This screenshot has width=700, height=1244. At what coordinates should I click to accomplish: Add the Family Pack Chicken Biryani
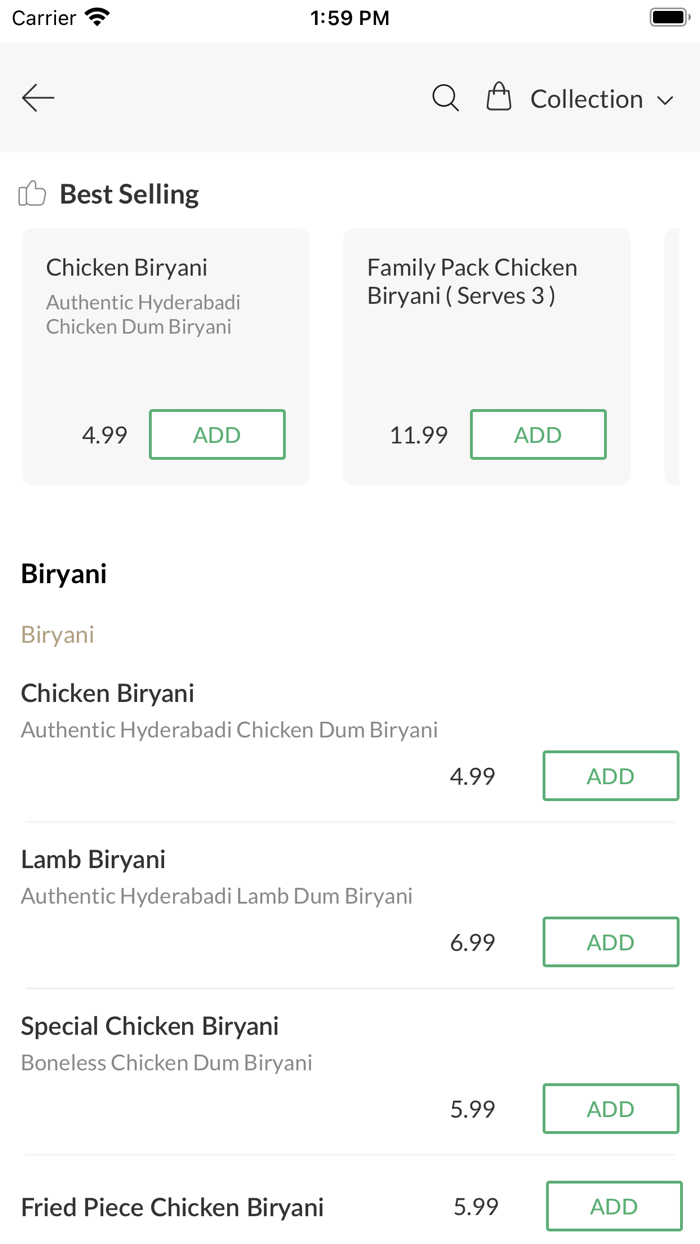pyautogui.click(x=538, y=434)
